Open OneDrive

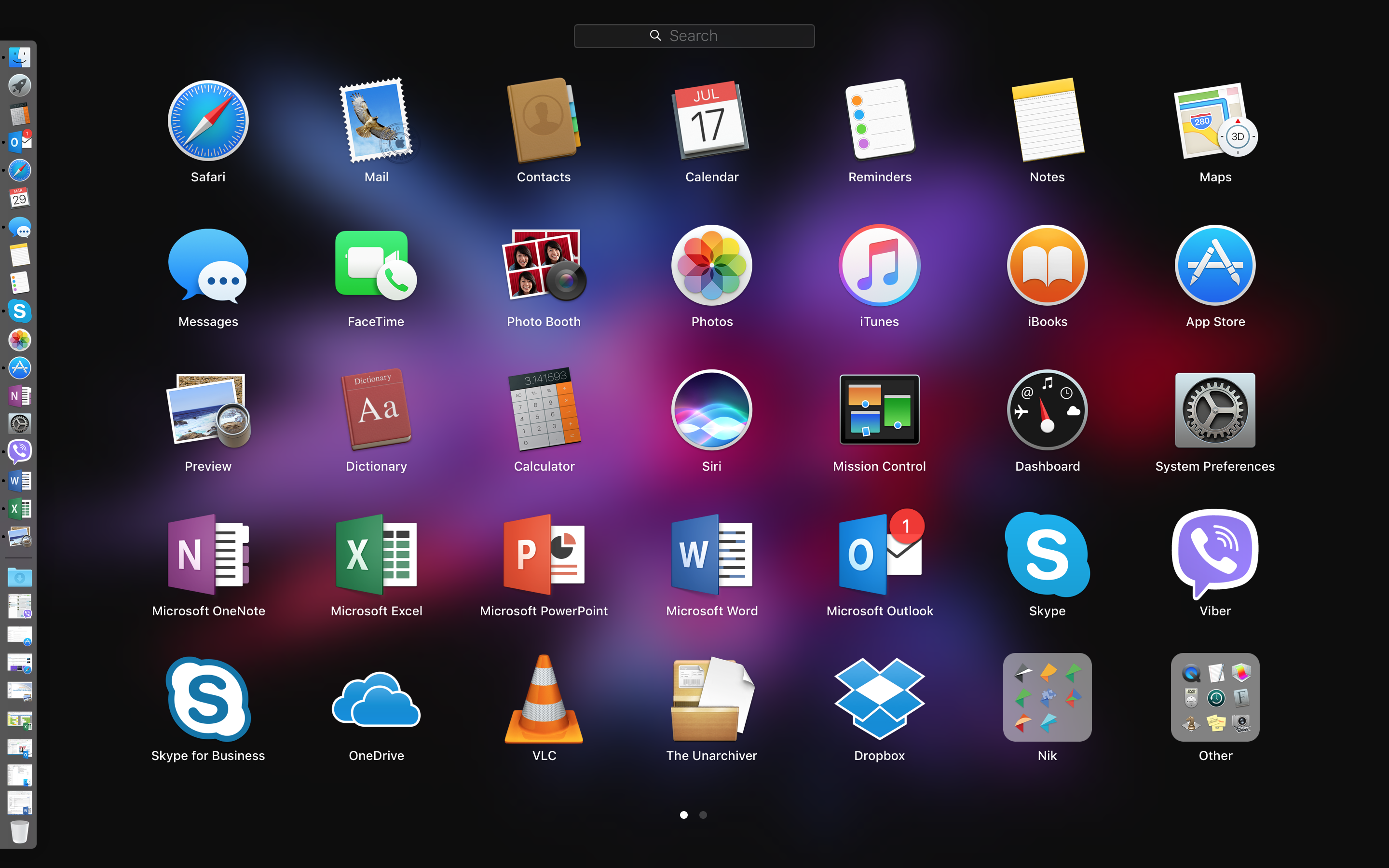(376, 699)
